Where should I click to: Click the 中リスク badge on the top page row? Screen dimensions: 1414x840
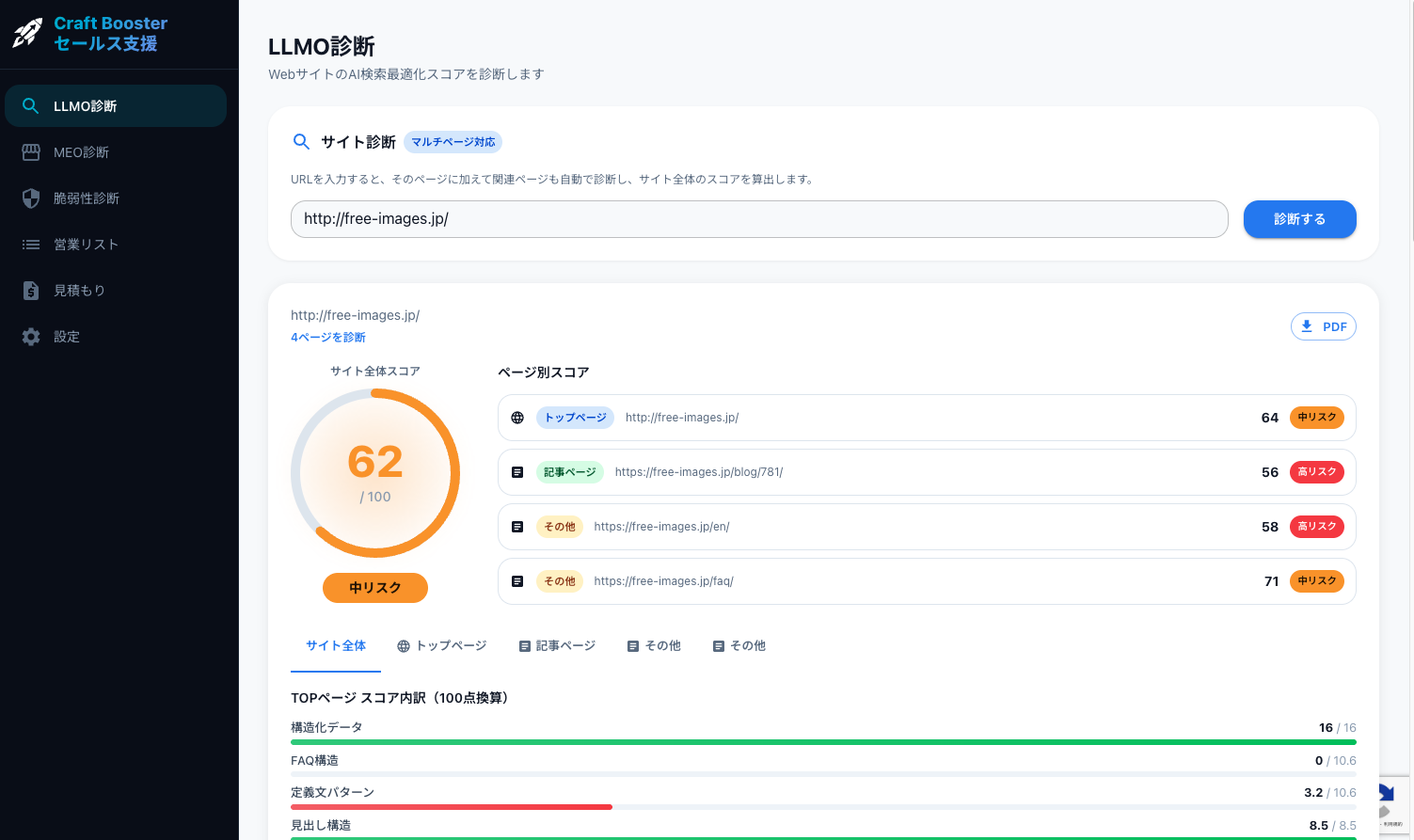1316,417
